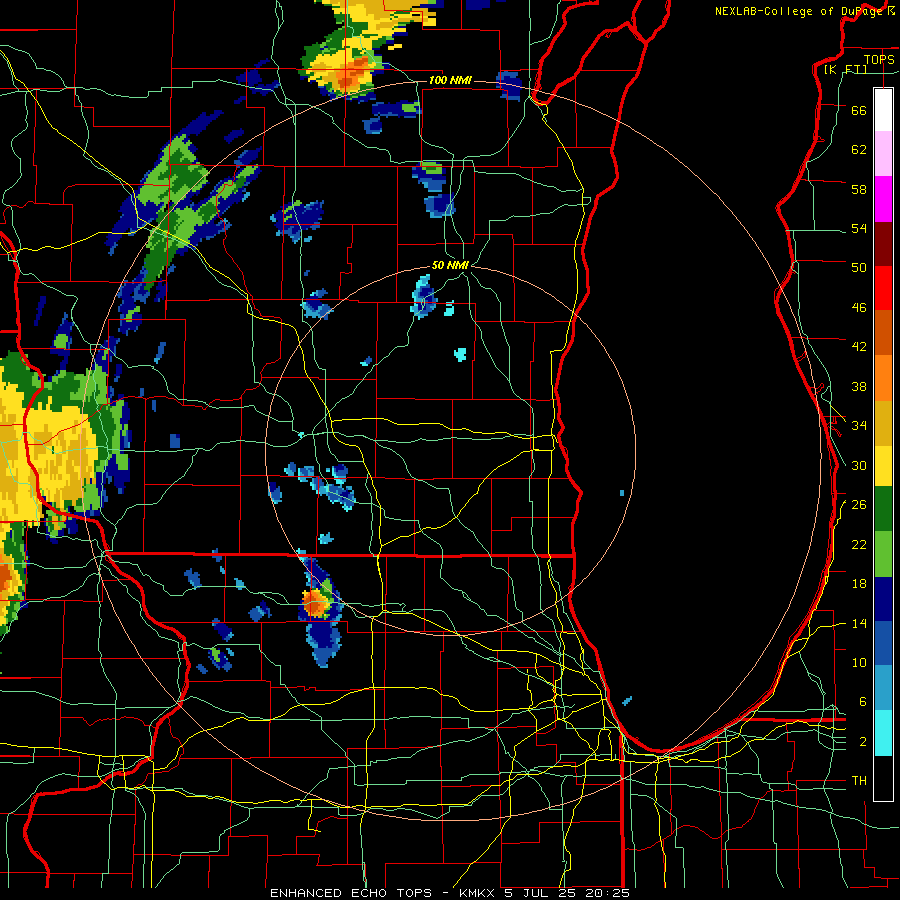900x900 pixels.
Task: Select the light pink legend swatch
Action: click(883, 154)
